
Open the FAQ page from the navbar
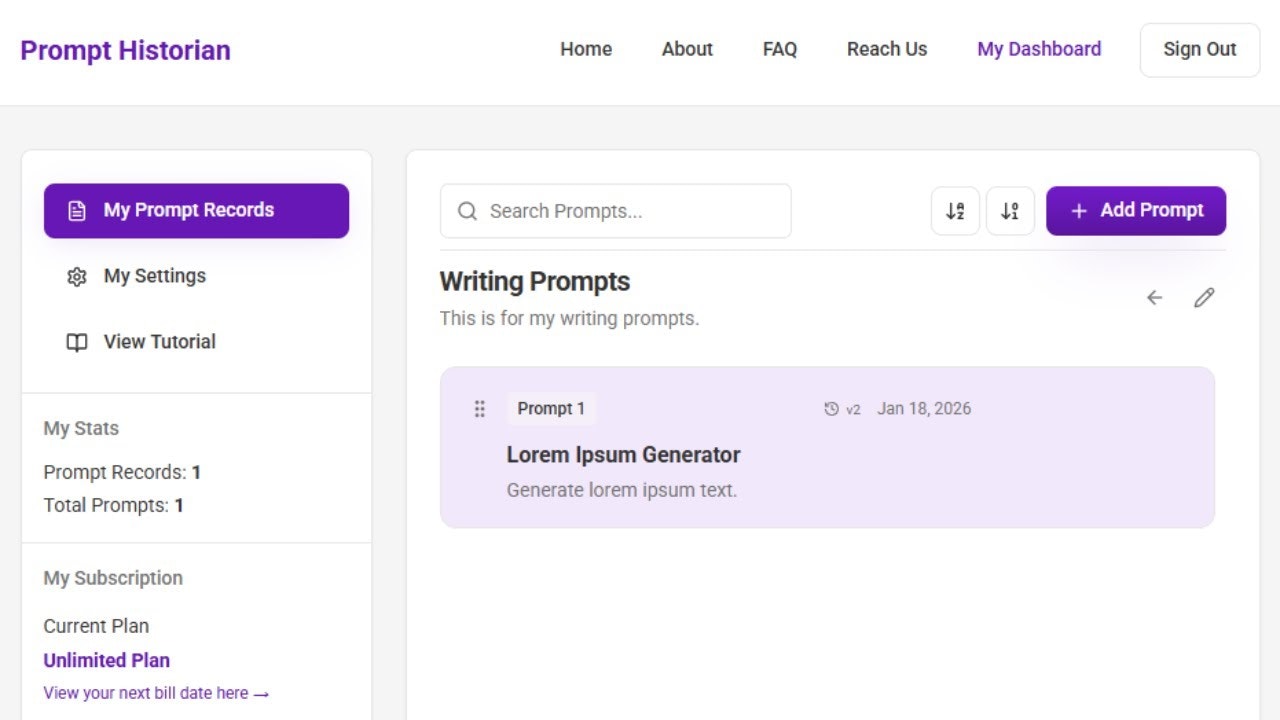pyautogui.click(x=780, y=49)
